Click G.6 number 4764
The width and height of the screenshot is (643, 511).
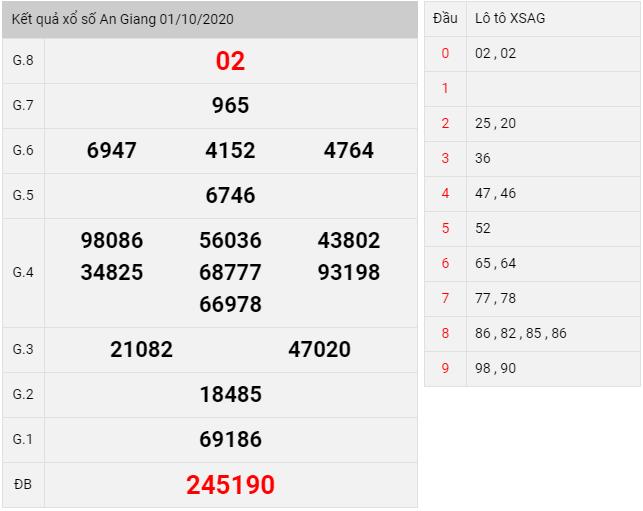pos(349,150)
